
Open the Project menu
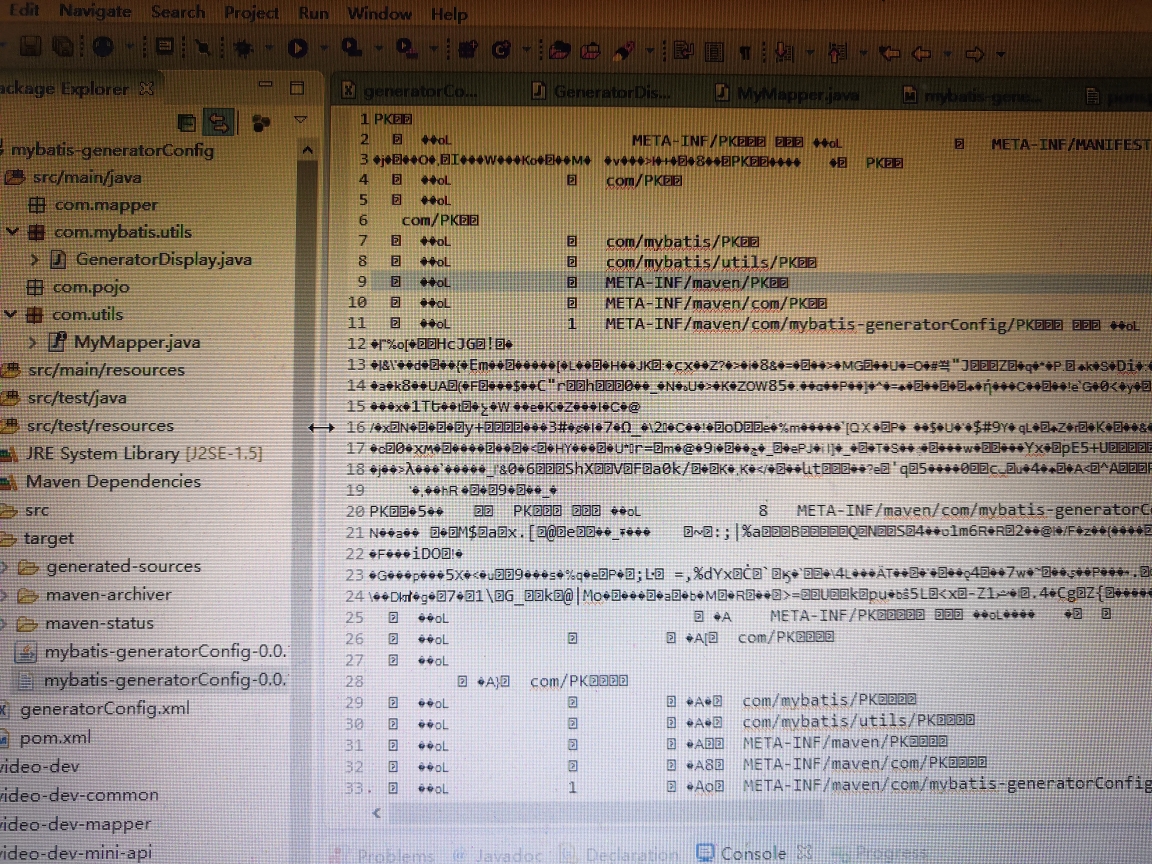point(251,12)
